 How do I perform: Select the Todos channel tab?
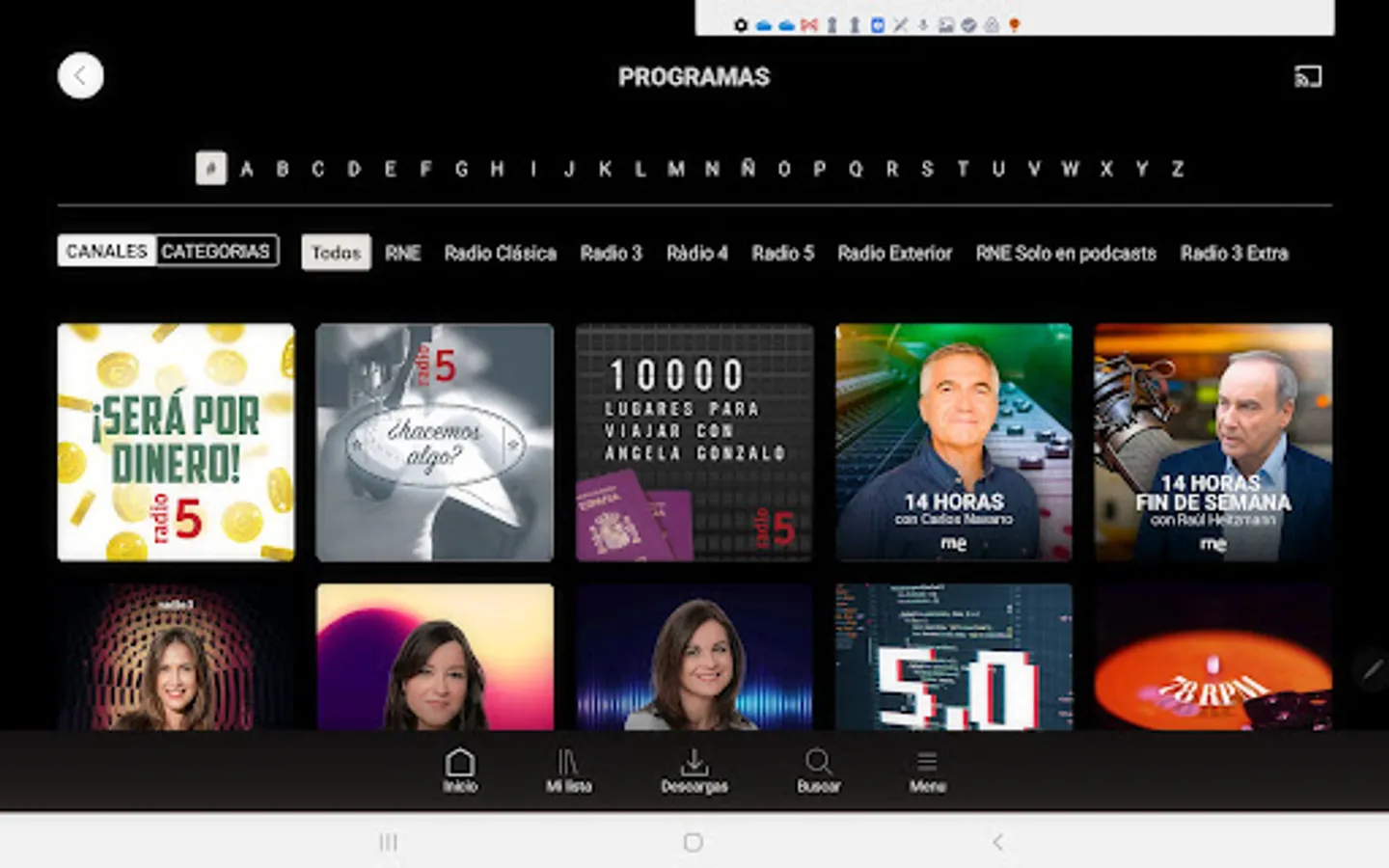pos(336,253)
